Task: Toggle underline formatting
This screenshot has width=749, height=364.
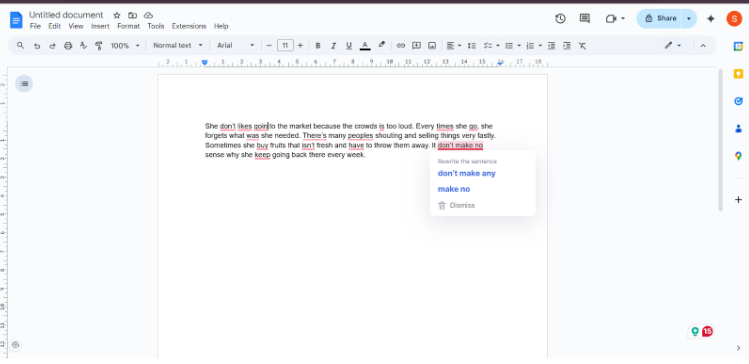Action: point(349,46)
